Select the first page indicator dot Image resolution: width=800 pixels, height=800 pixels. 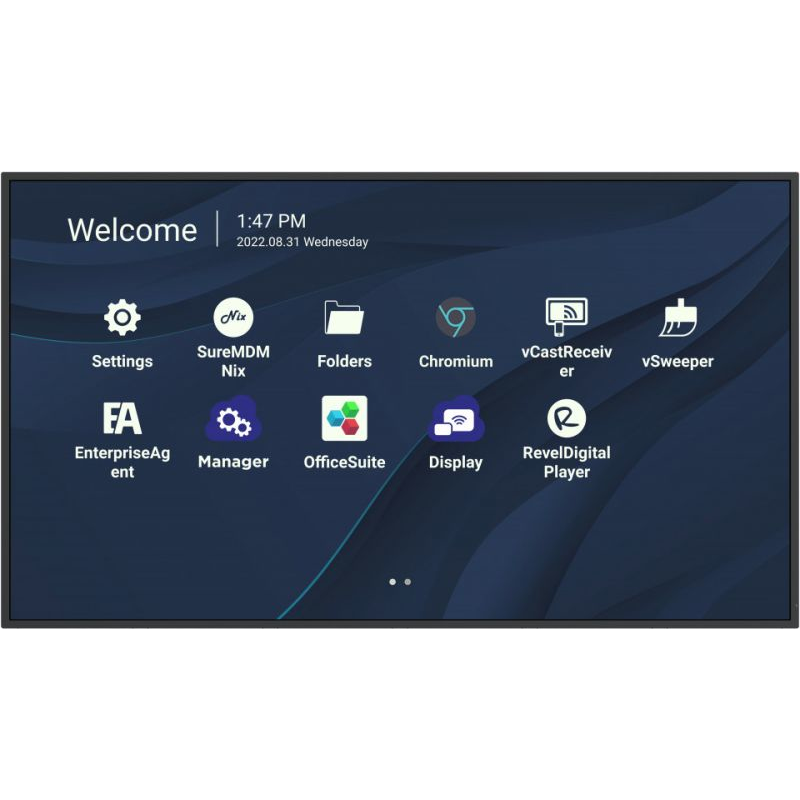coord(392,582)
